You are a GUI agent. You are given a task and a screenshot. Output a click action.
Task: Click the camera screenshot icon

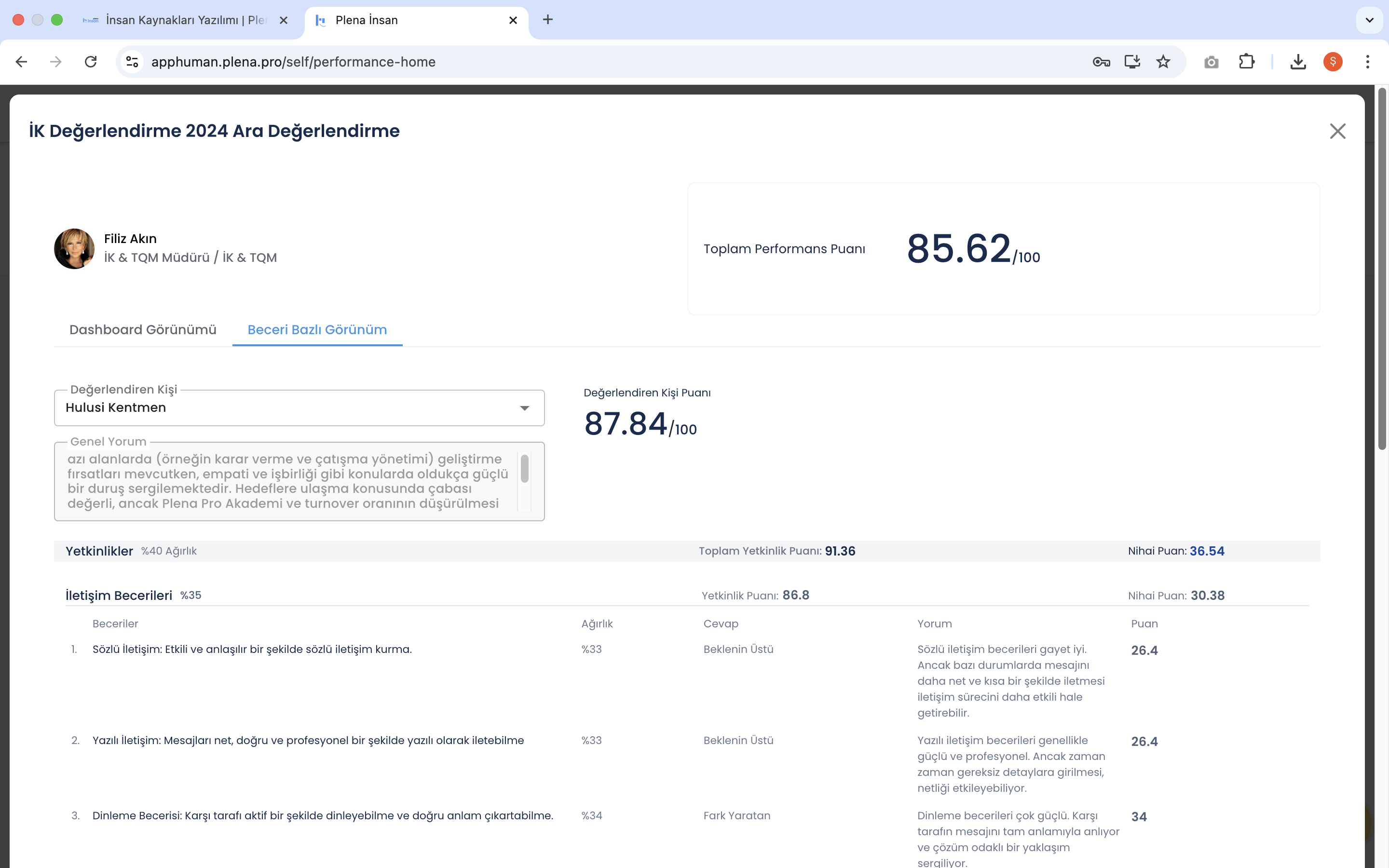pyautogui.click(x=1211, y=62)
